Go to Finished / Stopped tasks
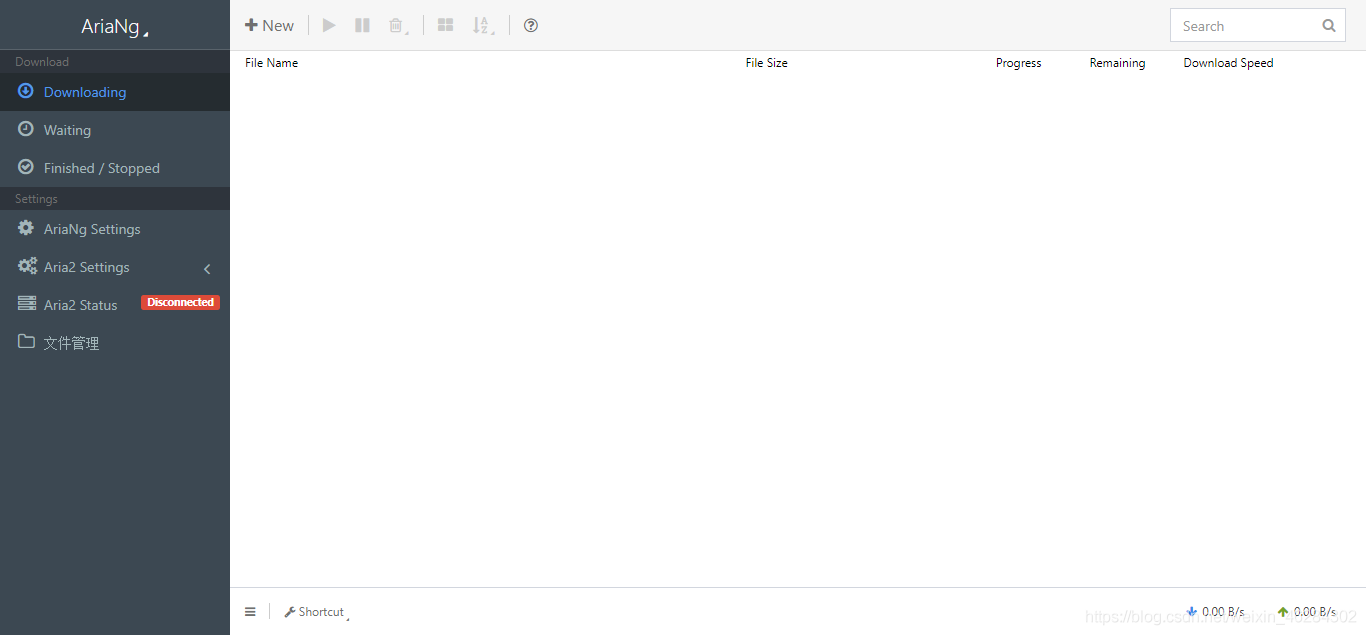This screenshot has height=635, width=1366. (101, 168)
